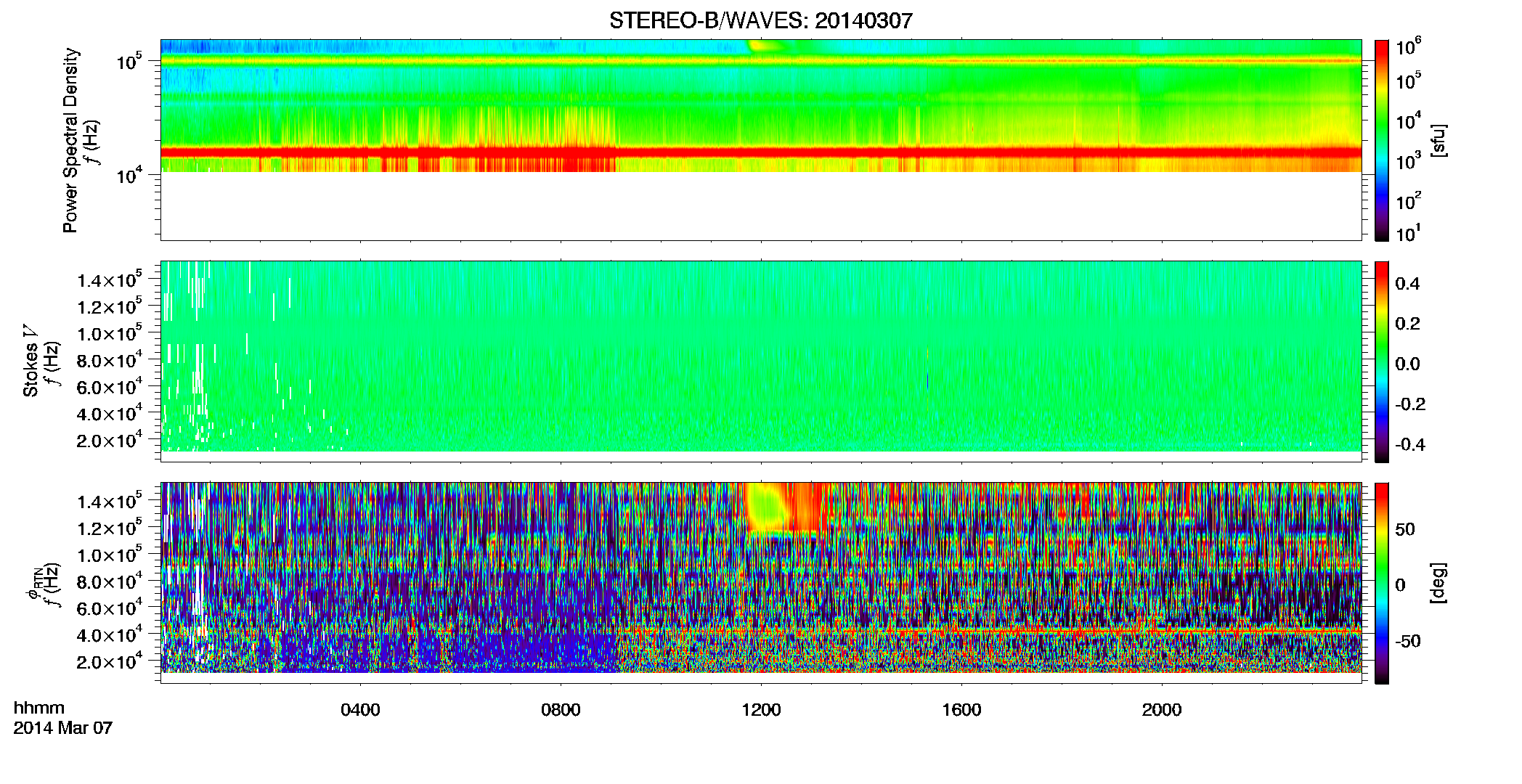
Task: Click the Power Spectral Density axis title
Action: (x=70, y=140)
